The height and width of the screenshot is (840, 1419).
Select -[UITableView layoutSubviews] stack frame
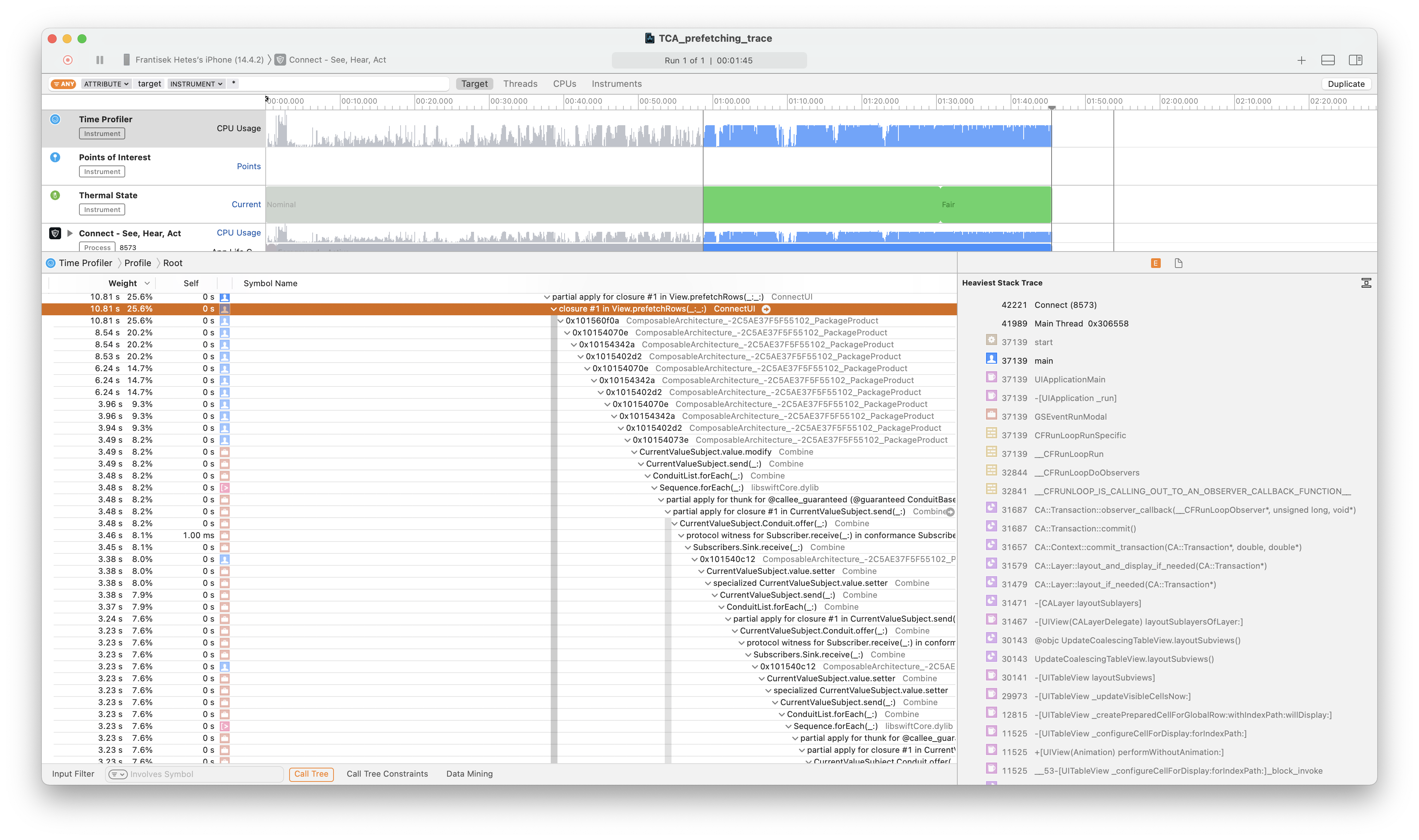1094,678
